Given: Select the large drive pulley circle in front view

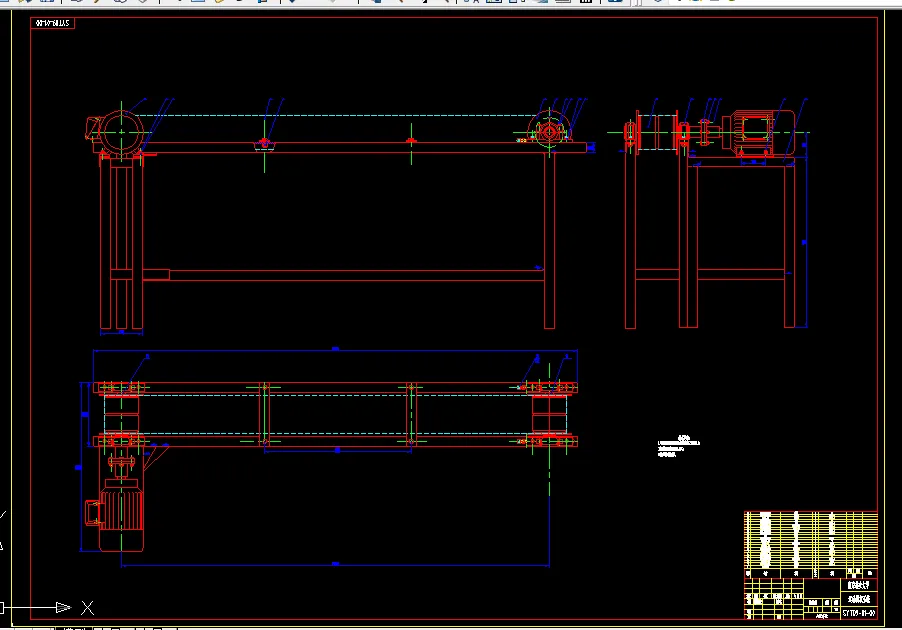Looking at the screenshot, I should (121, 132).
